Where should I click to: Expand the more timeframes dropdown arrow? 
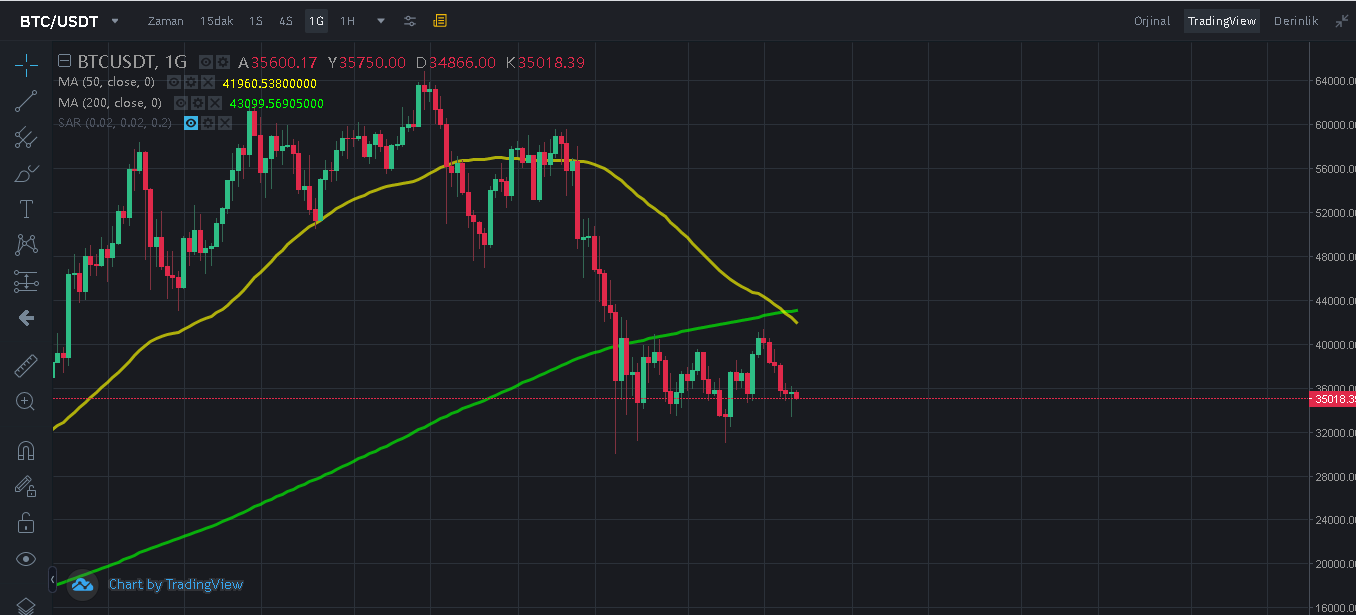click(x=381, y=21)
